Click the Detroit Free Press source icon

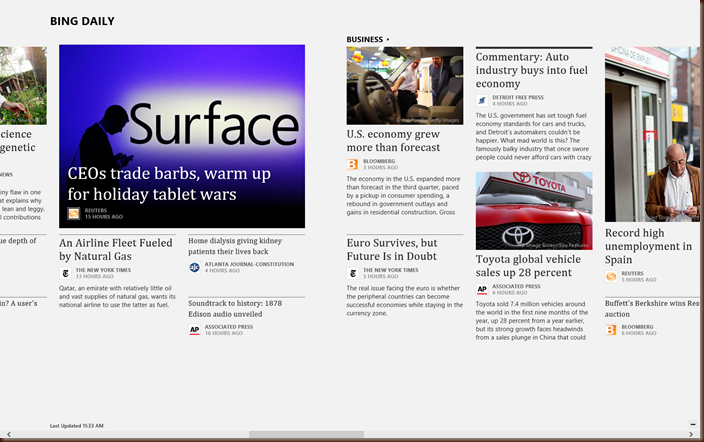click(x=482, y=100)
